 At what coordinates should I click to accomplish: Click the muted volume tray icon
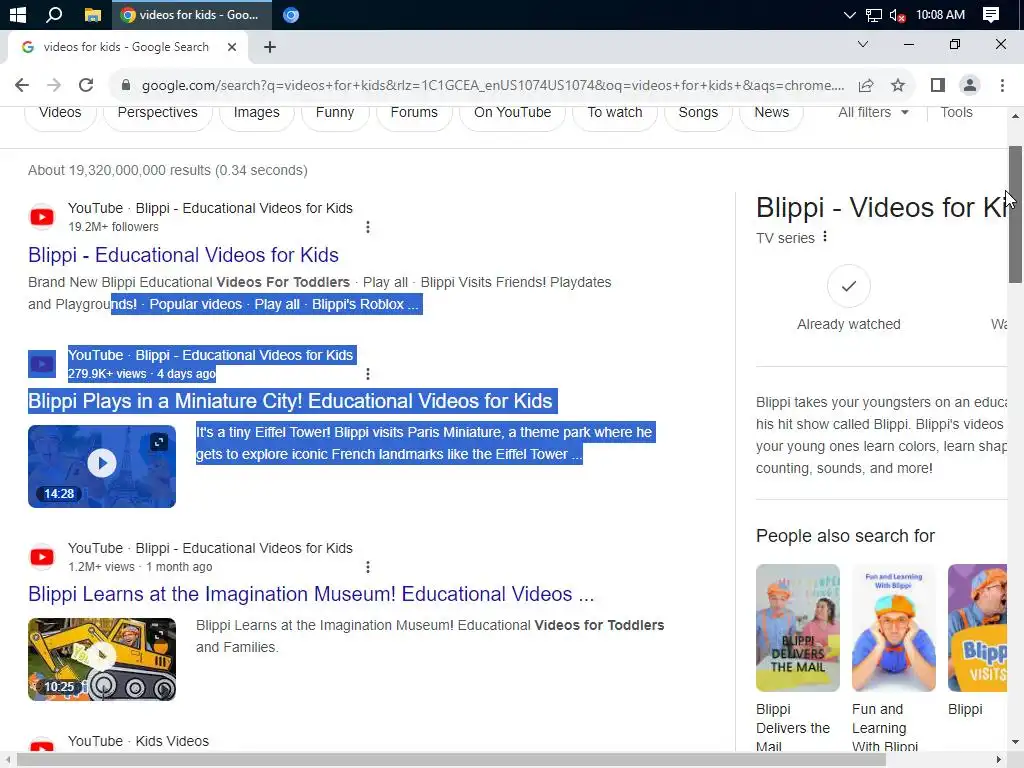point(897,14)
